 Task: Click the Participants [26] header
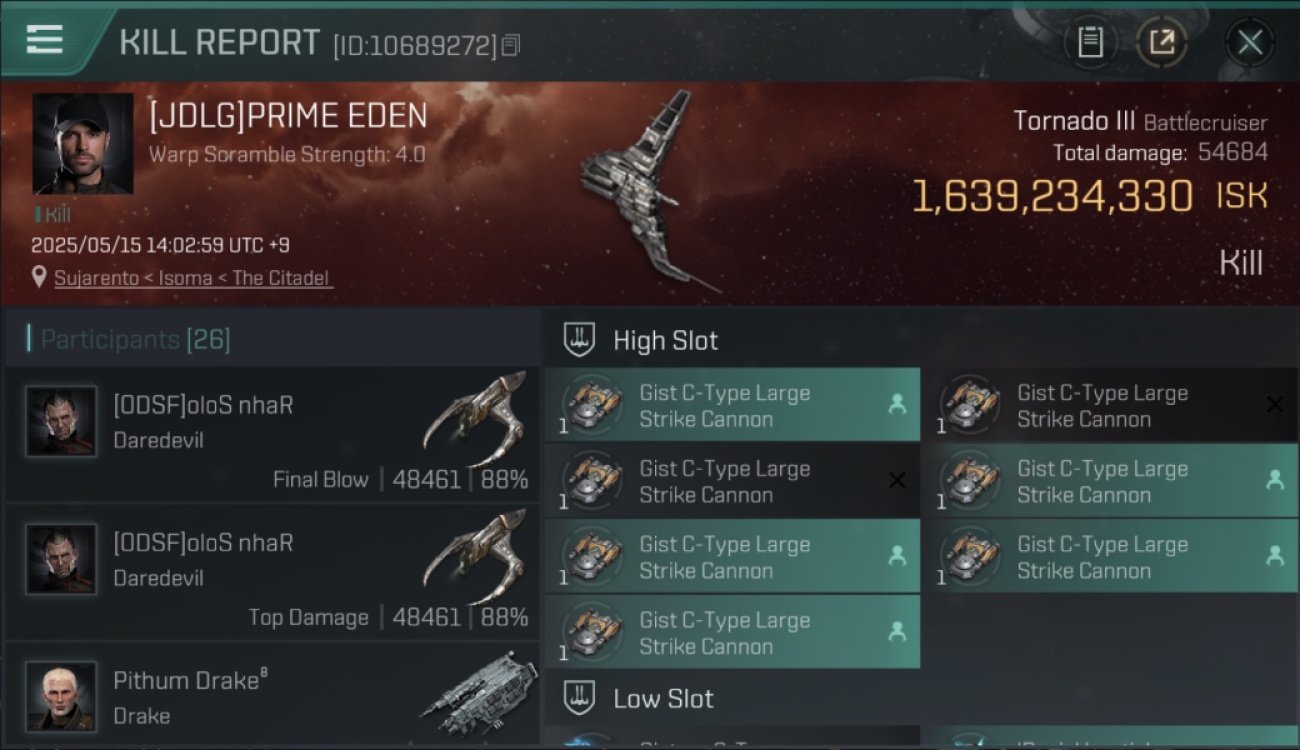pos(135,340)
